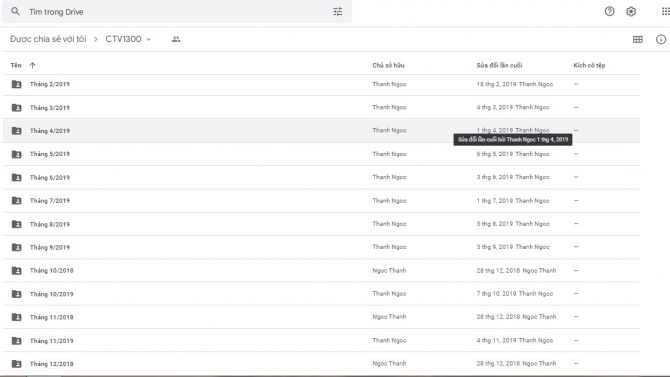Select the 'Tháng 9/2019' folder name
This screenshot has height=377, width=670.
tap(50, 247)
